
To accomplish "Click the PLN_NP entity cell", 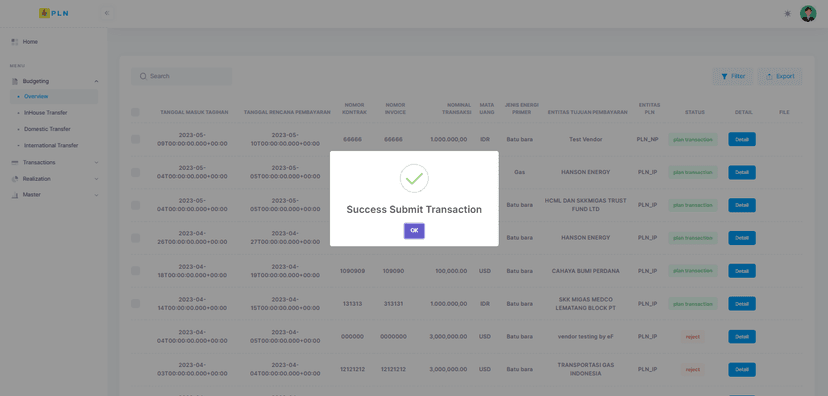I will point(648,139).
